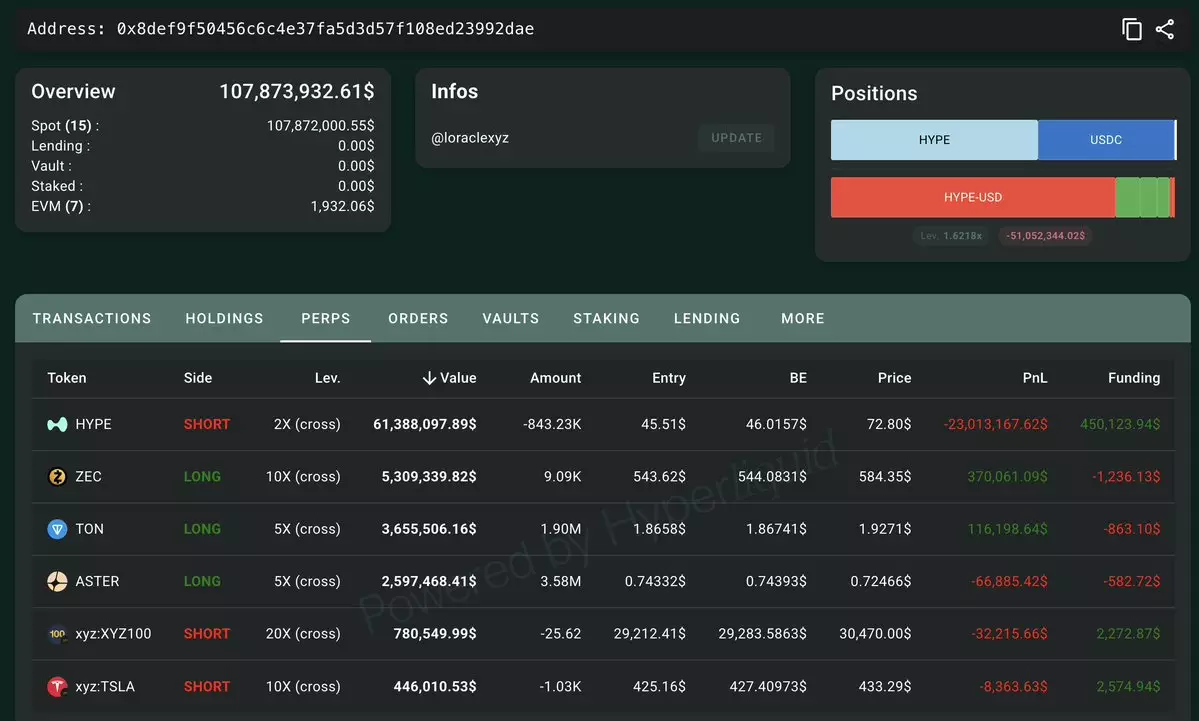Viewport: 1199px width, 721px height.
Task: Click the -51,052,344.02$ PnL badge
Action: click(1045, 235)
